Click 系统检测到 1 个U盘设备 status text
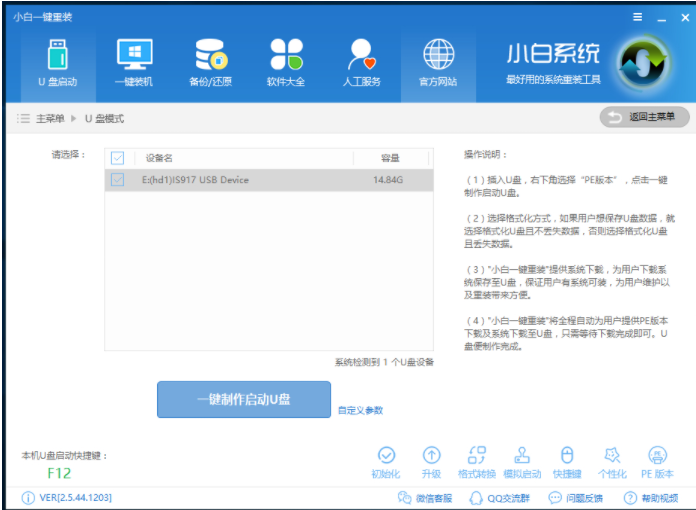The width and height of the screenshot is (696, 510). tap(384, 362)
